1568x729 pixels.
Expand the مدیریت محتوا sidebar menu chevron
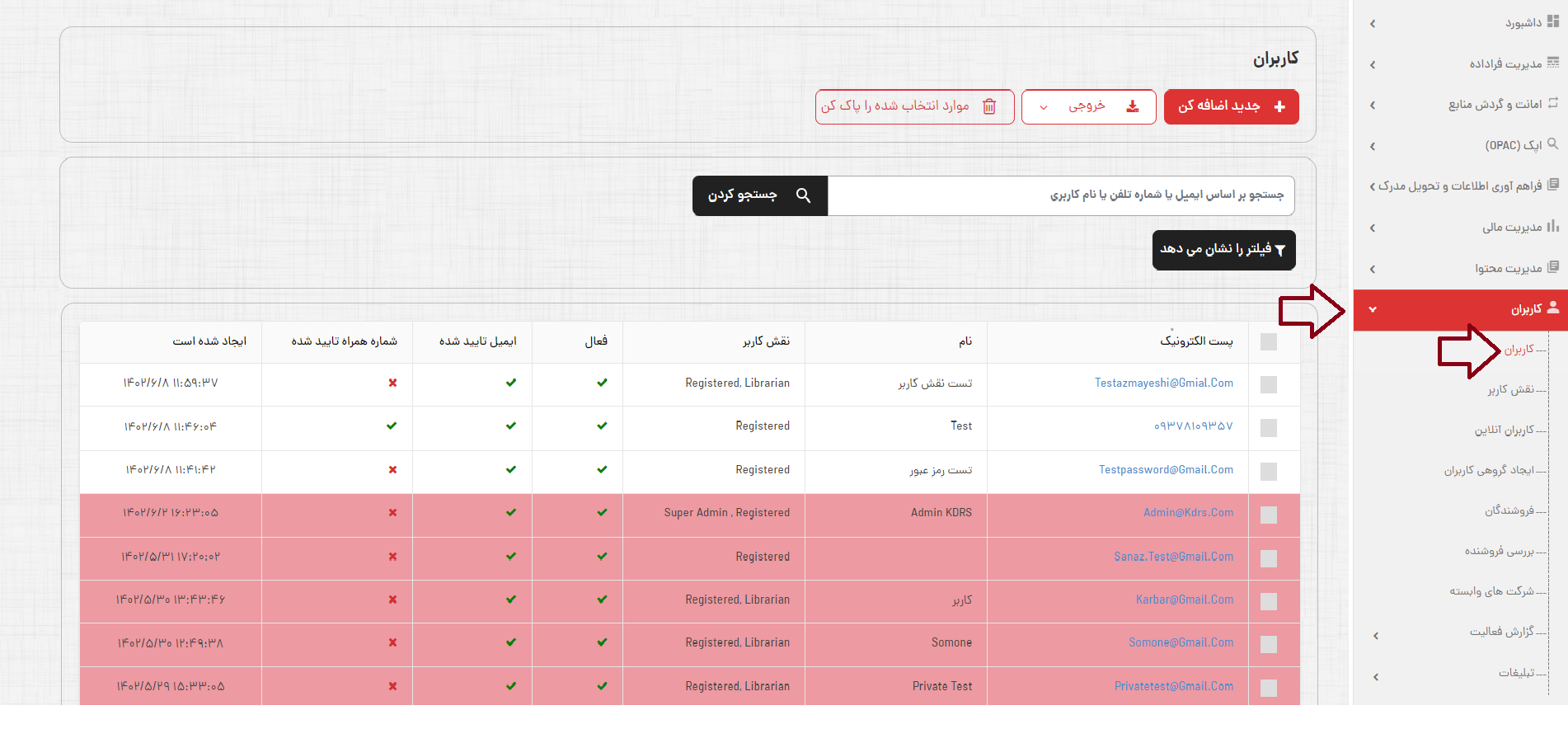(1373, 269)
